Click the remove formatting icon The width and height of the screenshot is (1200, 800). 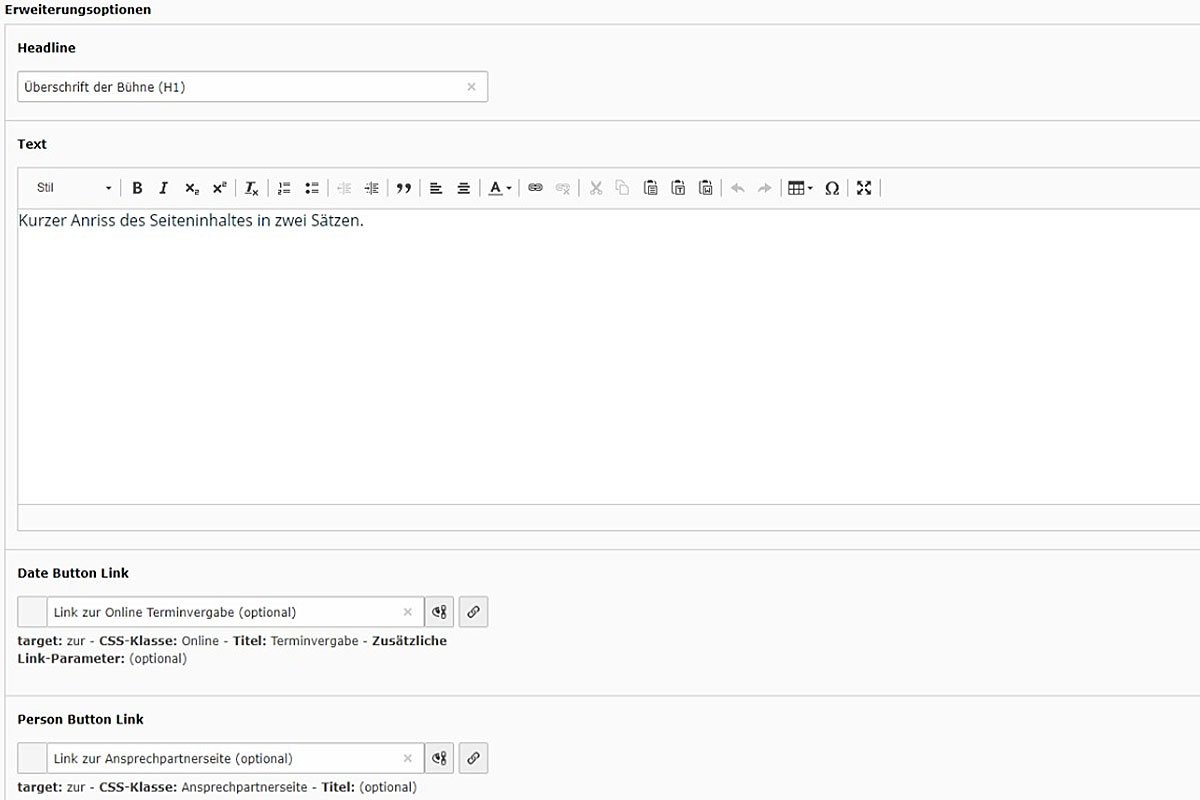252,188
